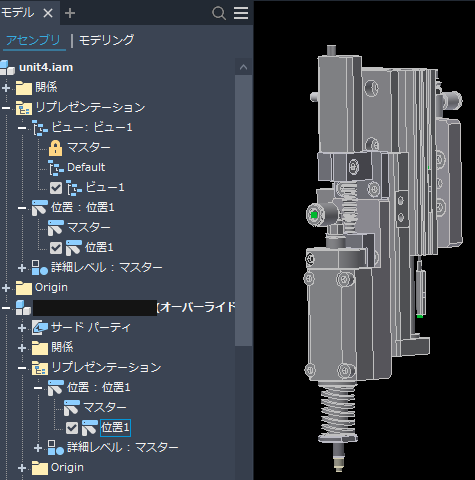
Task: Select the highlighted 位置1 label
Action: pos(115,428)
